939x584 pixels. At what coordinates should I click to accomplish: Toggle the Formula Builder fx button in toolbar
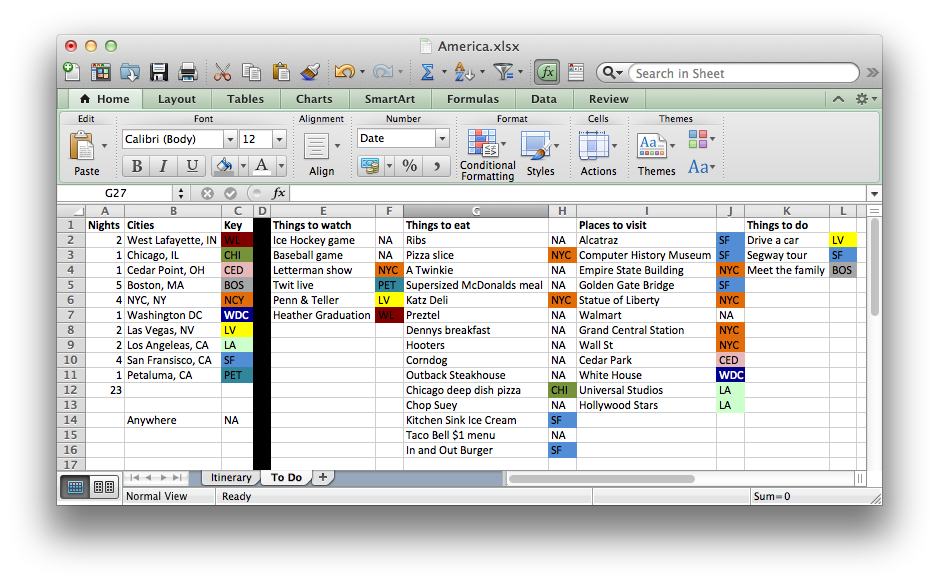click(547, 72)
